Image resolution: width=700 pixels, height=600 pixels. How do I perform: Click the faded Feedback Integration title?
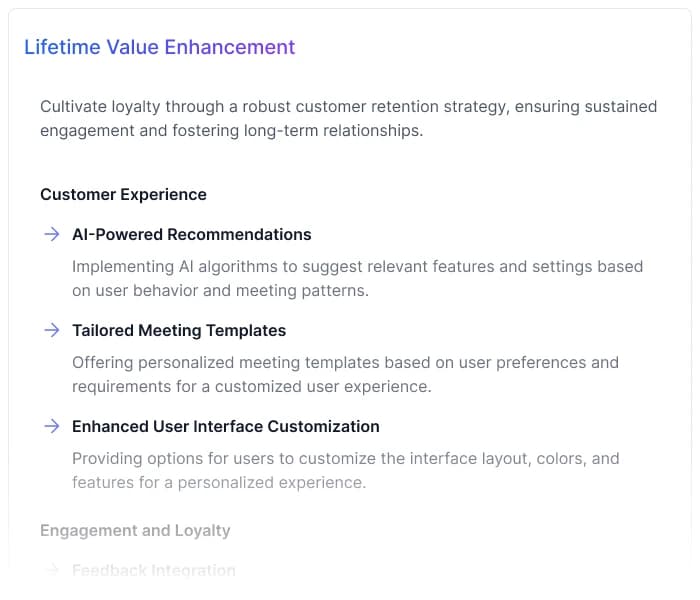point(153,570)
